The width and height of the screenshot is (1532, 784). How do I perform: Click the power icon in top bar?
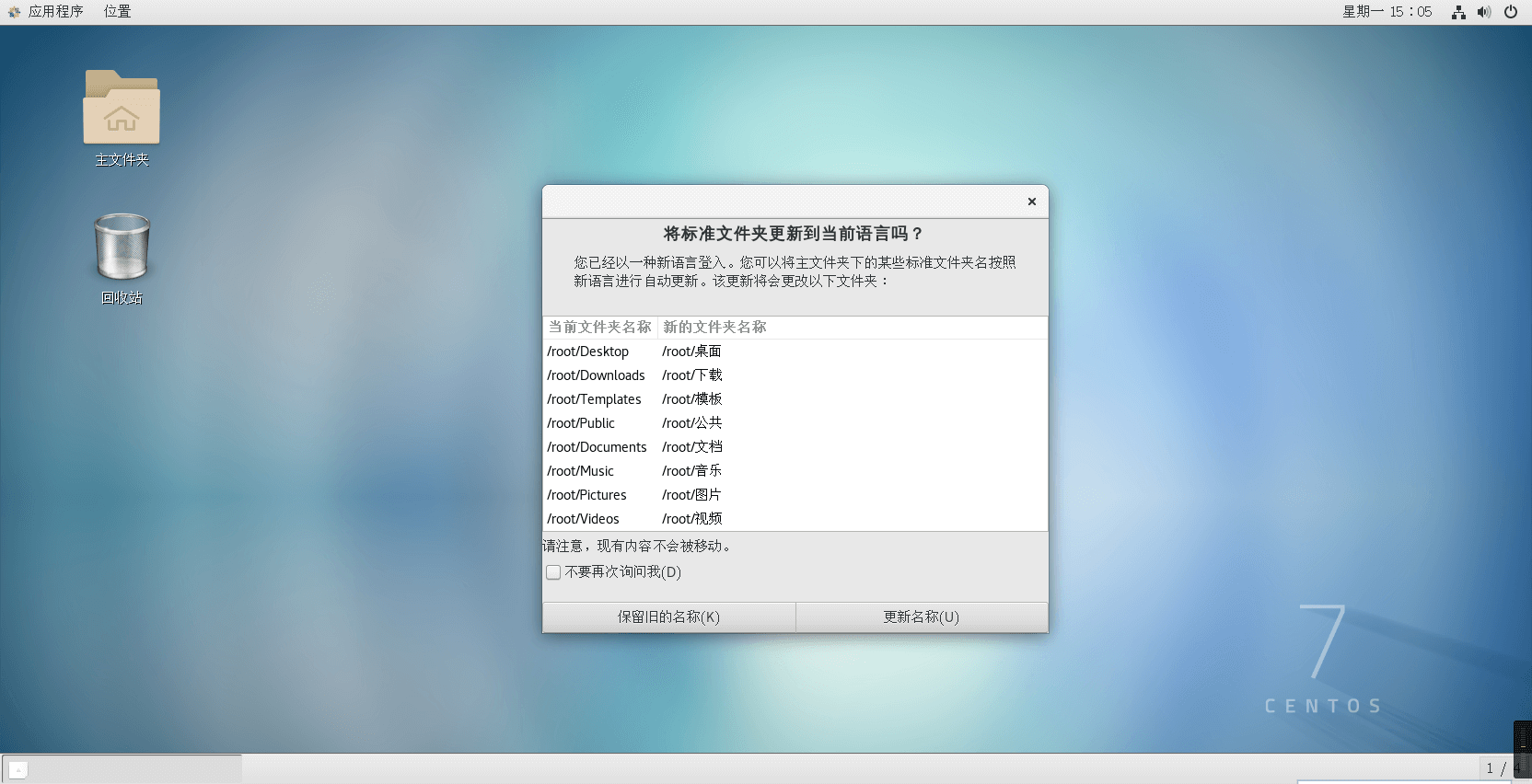pyautogui.click(x=1511, y=12)
